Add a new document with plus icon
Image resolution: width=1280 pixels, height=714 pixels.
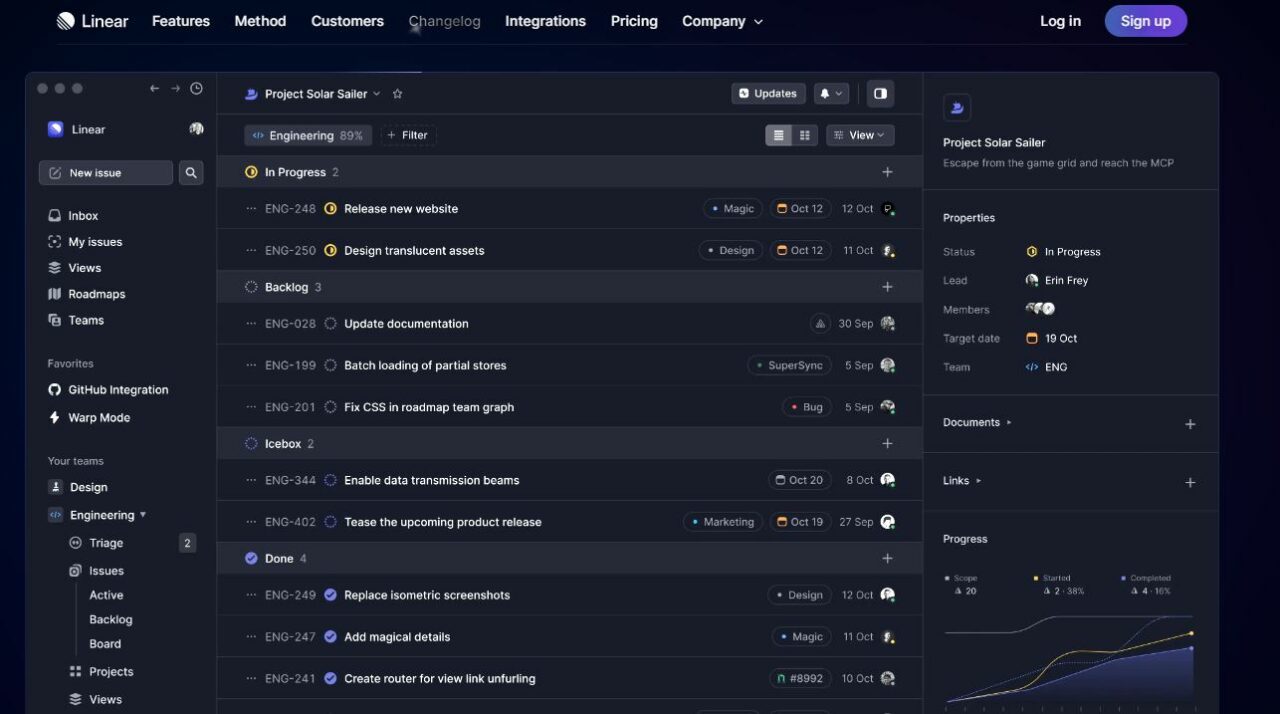point(1190,424)
